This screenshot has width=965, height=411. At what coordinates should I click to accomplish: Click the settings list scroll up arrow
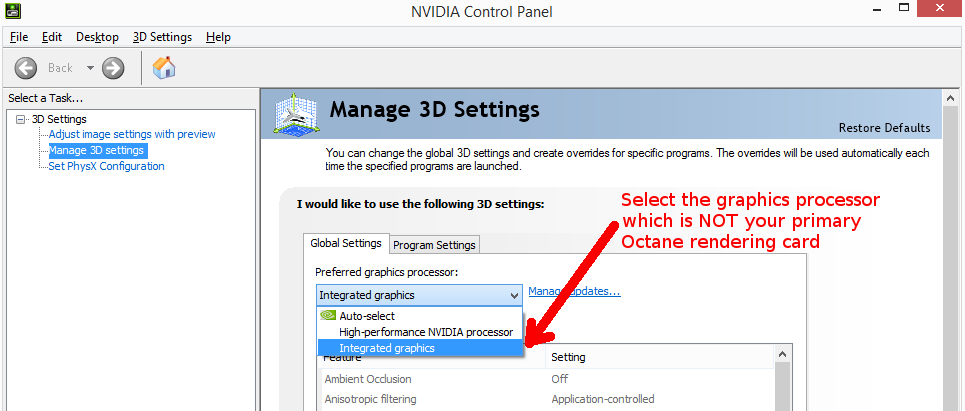pyautogui.click(x=782, y=354)
